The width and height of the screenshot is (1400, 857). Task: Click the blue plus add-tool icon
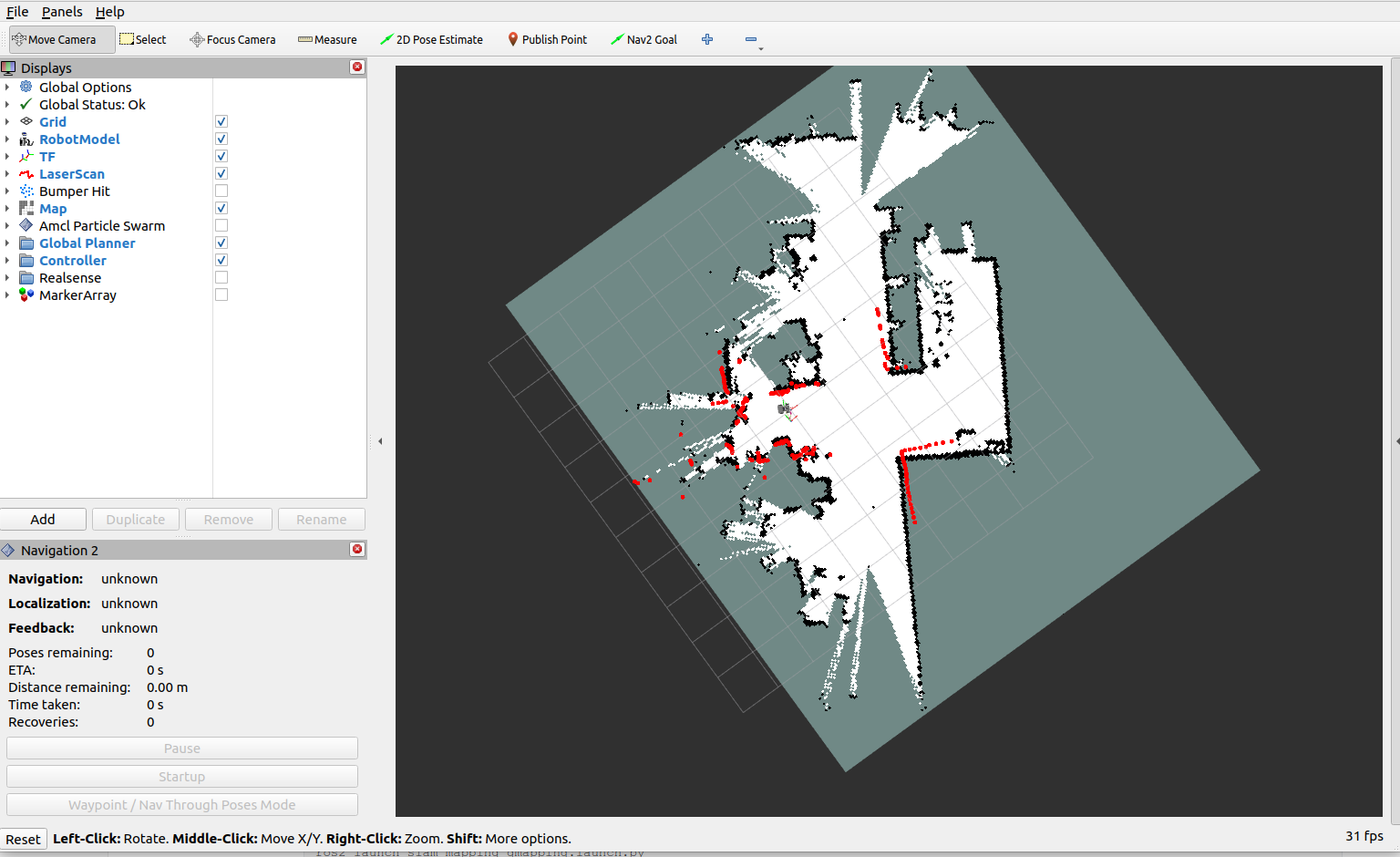707,39
